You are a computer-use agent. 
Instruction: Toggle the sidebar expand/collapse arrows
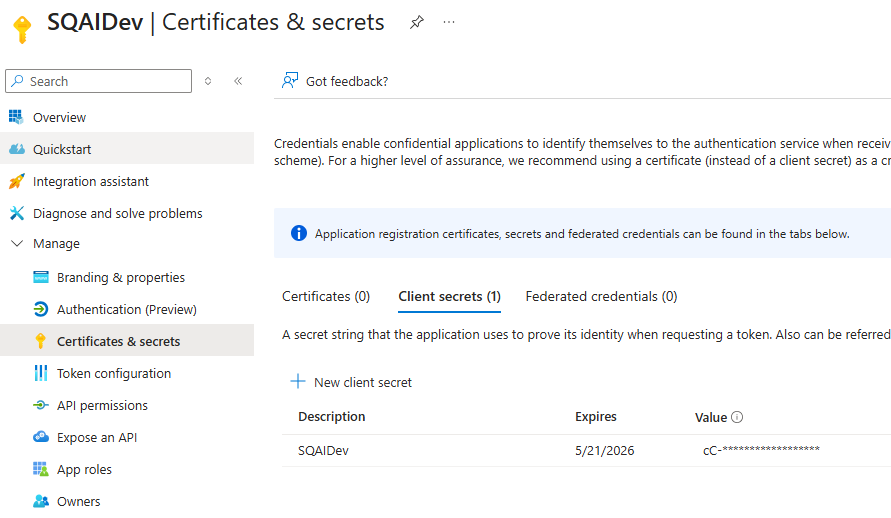pyautogui.click(x=208, y=81)
